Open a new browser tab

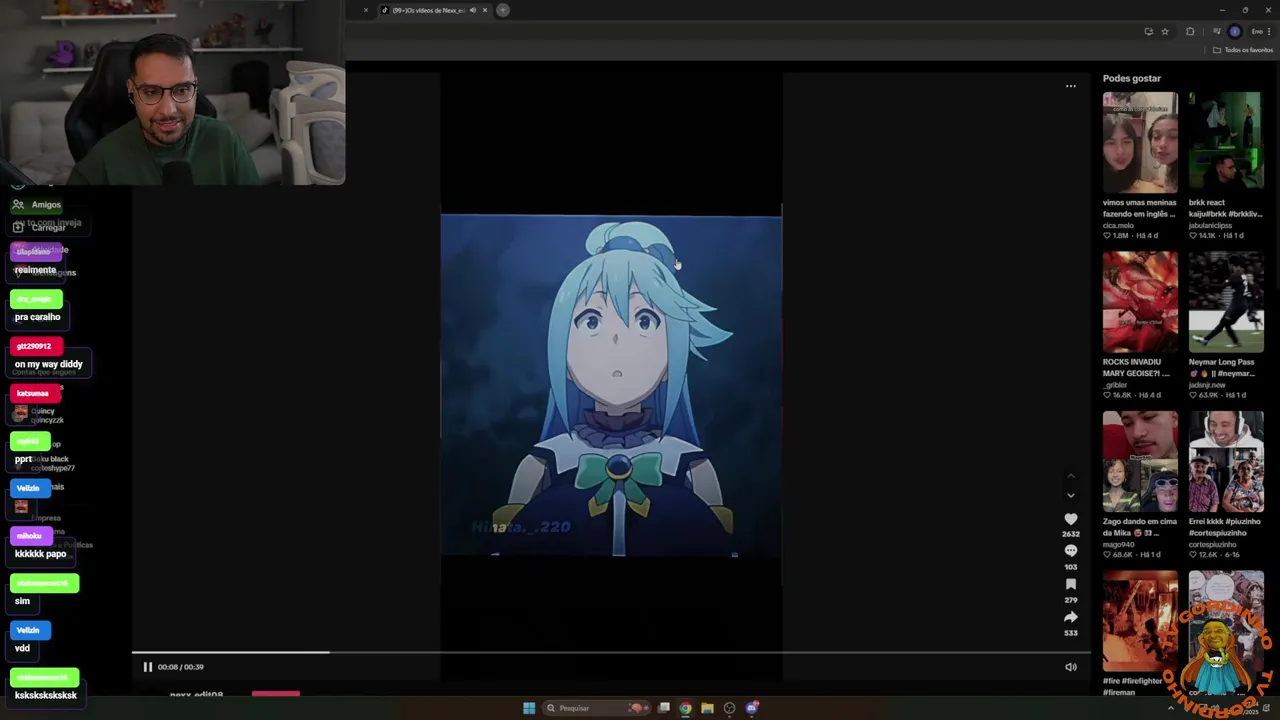tap(503, 10)
